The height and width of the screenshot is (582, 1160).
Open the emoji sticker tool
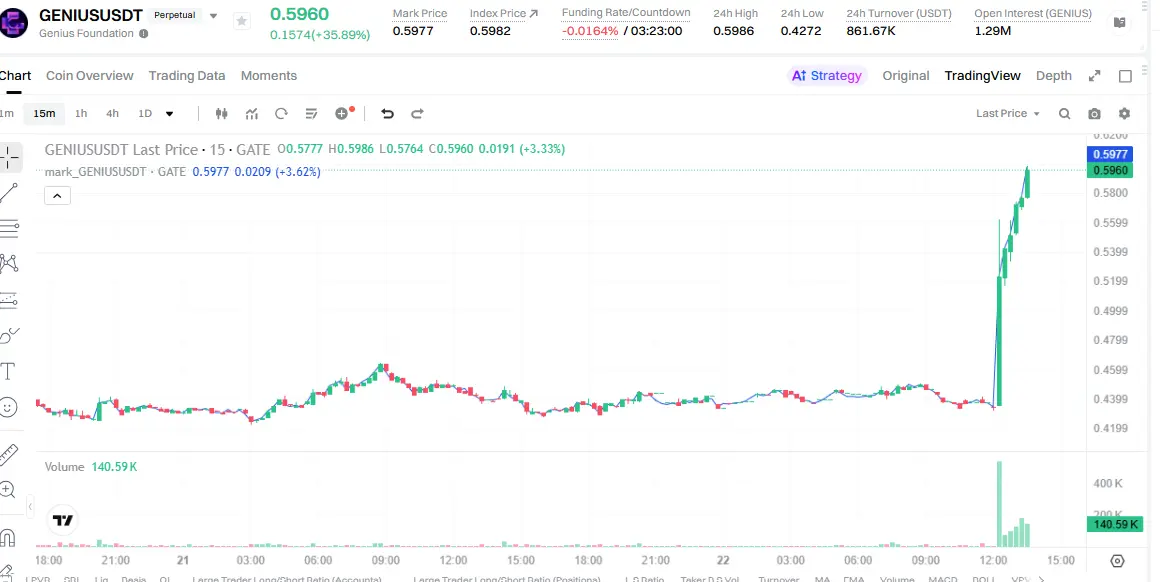(x=8, y=407)
